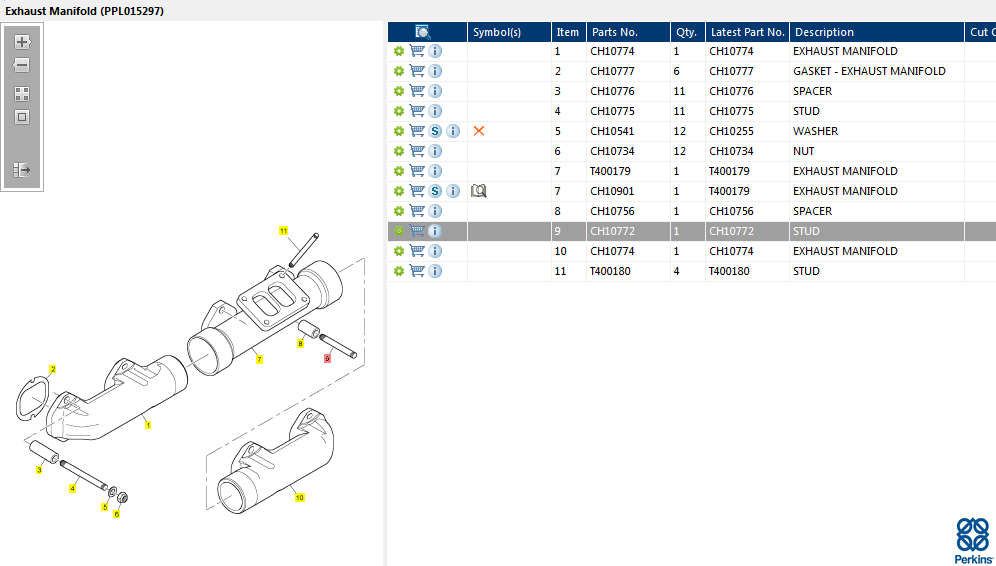Select part number CH10776 in the table

point(612,91)
